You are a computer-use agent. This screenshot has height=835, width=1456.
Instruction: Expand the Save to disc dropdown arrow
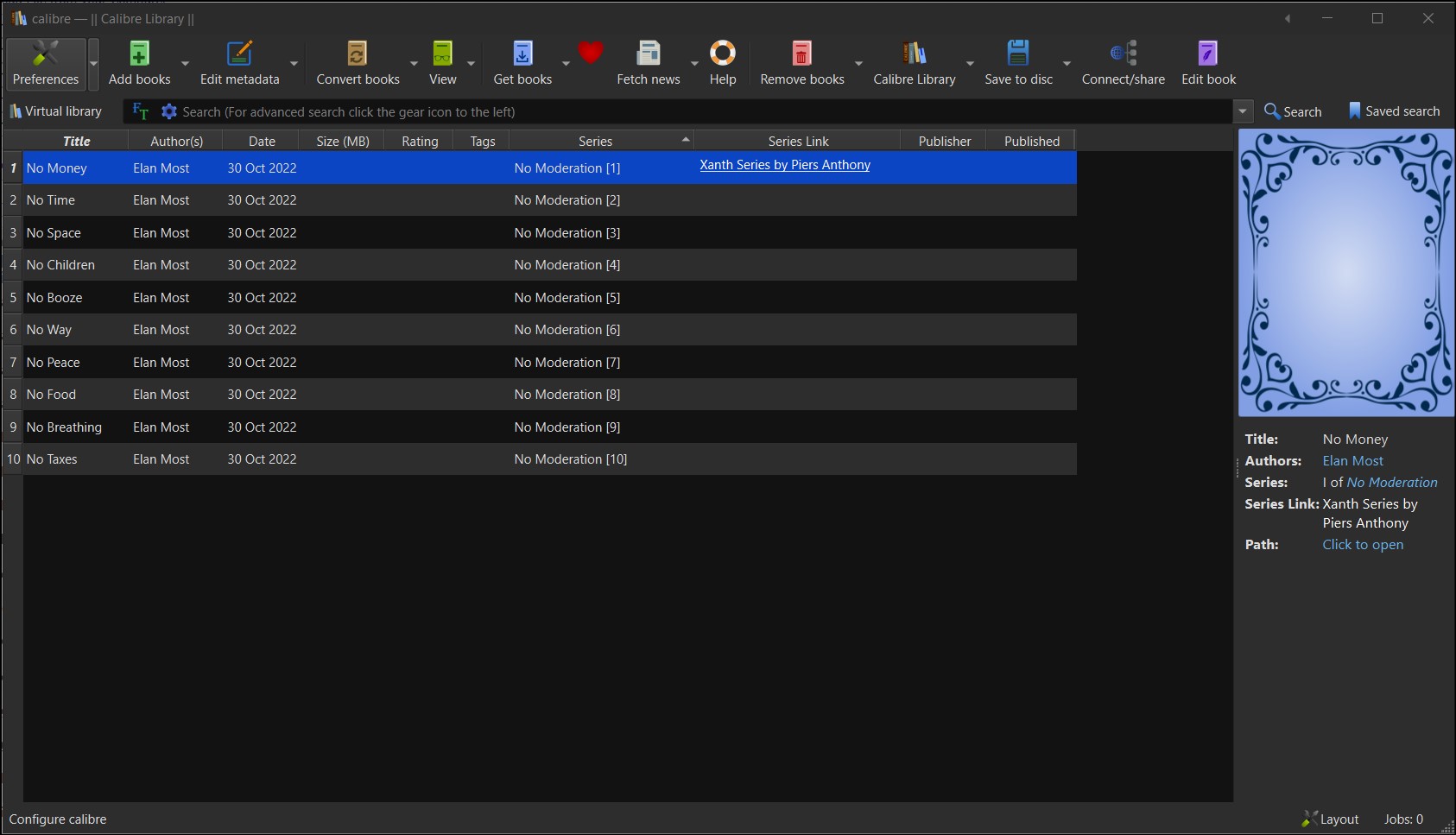point(1067,63)
